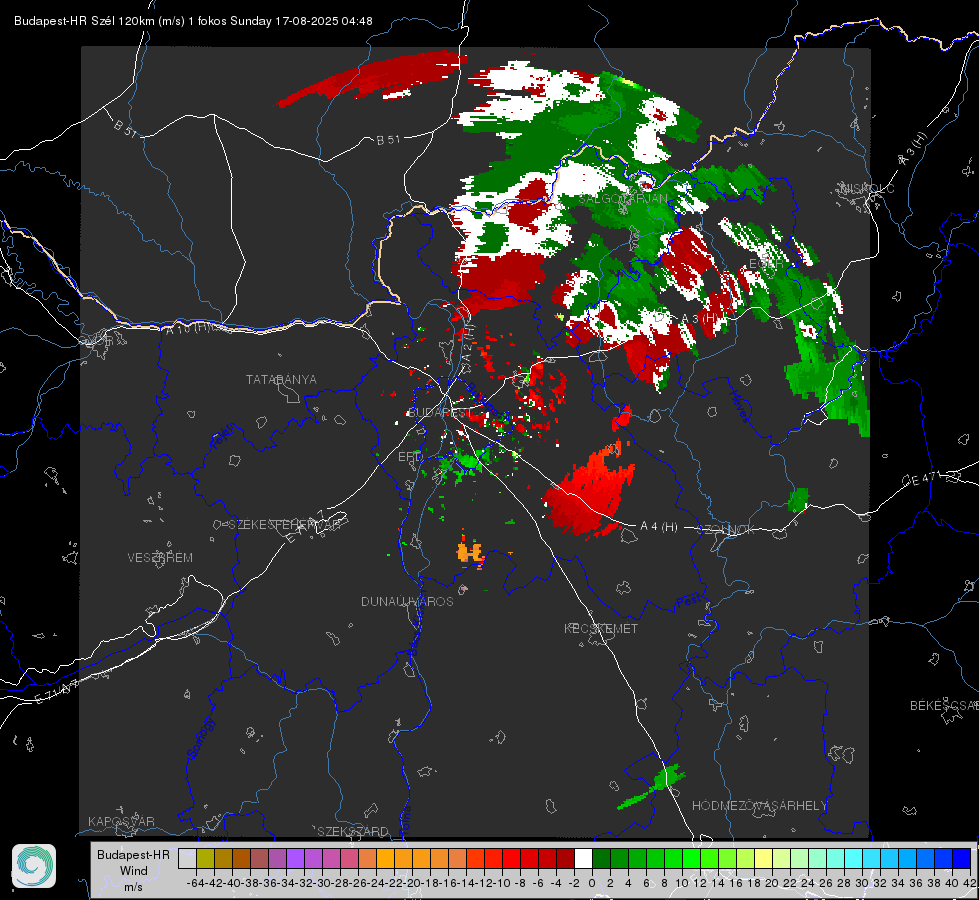The width and height of the screenshot is (979, 900).
Task: Click the blue 'Pest' county label
Action: [688, 603]
